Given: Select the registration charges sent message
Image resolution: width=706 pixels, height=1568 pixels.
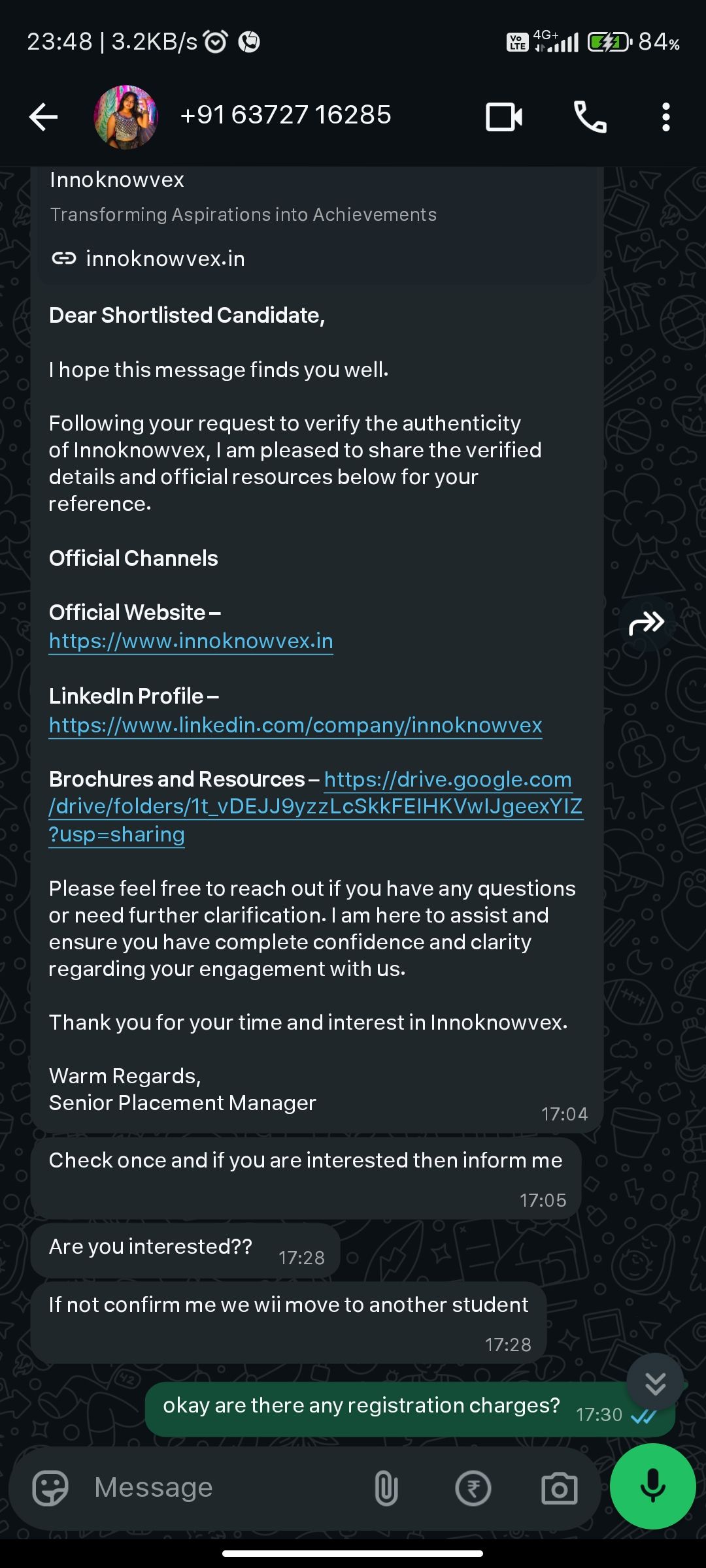Looking at the screenshot, I should tap(410, 1409).
